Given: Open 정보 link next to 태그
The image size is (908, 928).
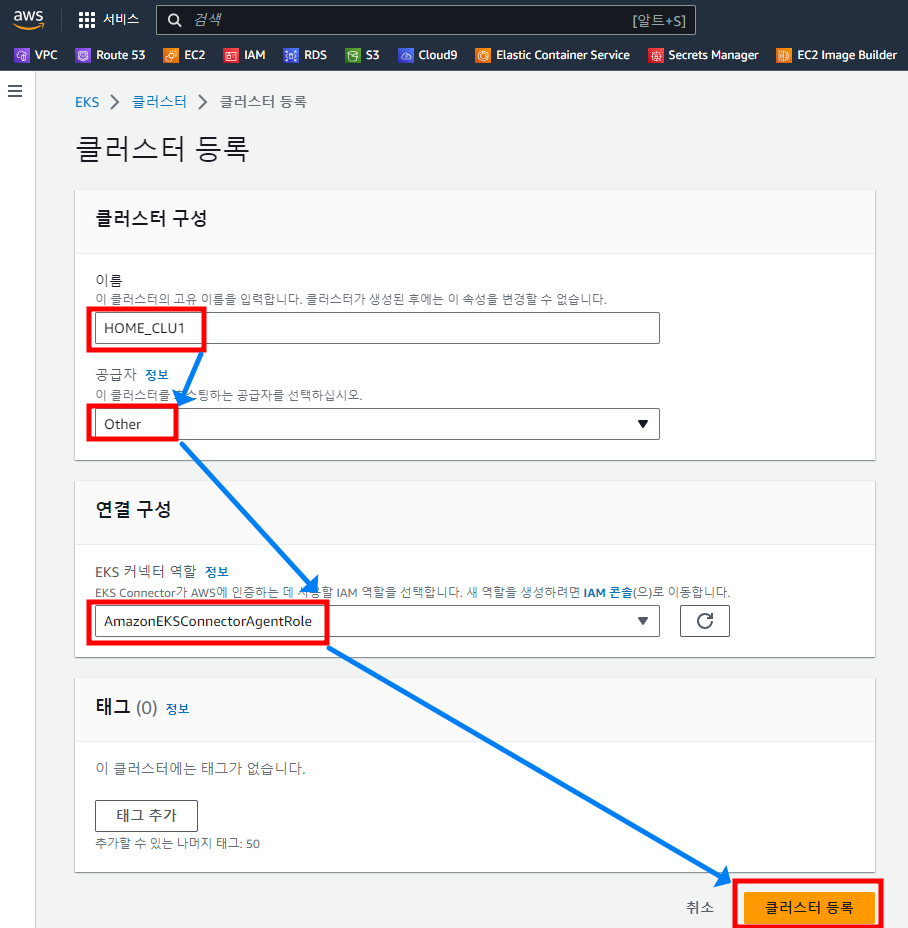Looking at the screenshot, I should click(178, 708).
